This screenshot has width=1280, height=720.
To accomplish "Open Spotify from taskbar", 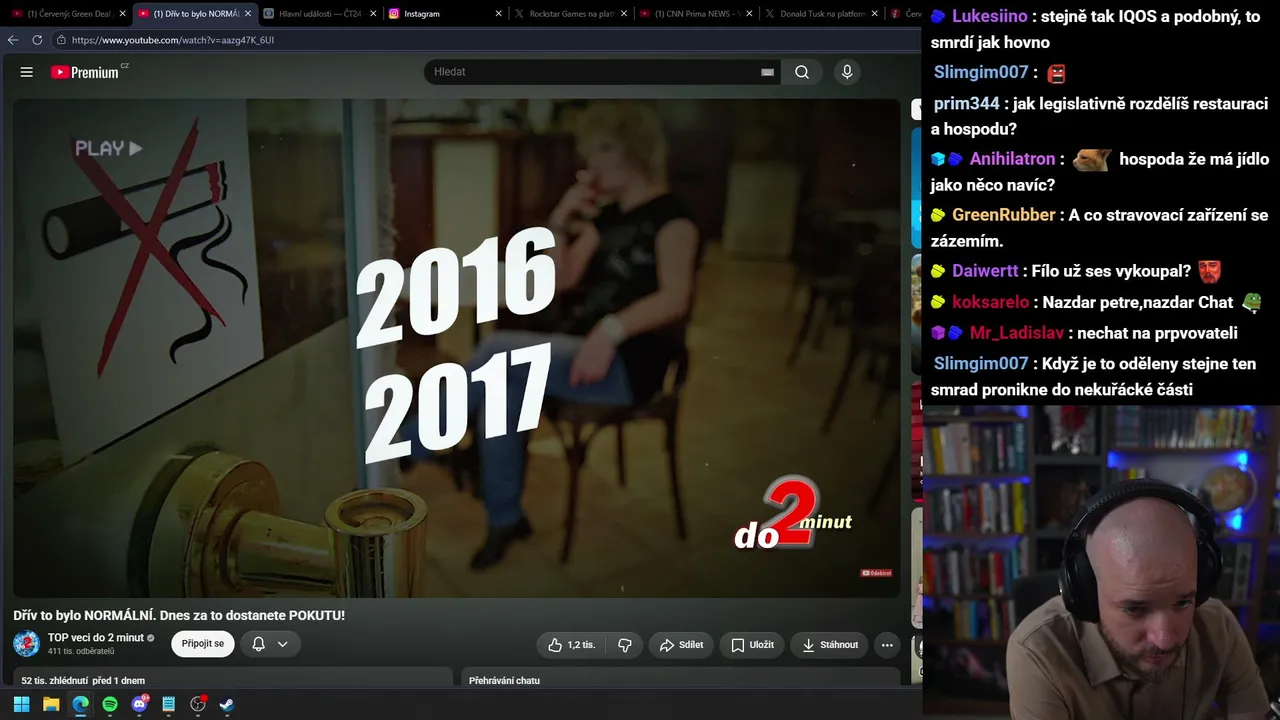I will [x=110, y=704].
